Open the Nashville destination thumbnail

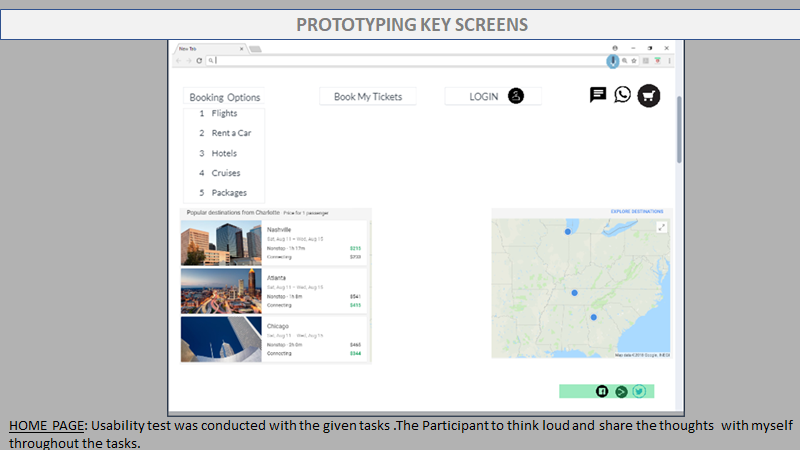pos(221,243)
